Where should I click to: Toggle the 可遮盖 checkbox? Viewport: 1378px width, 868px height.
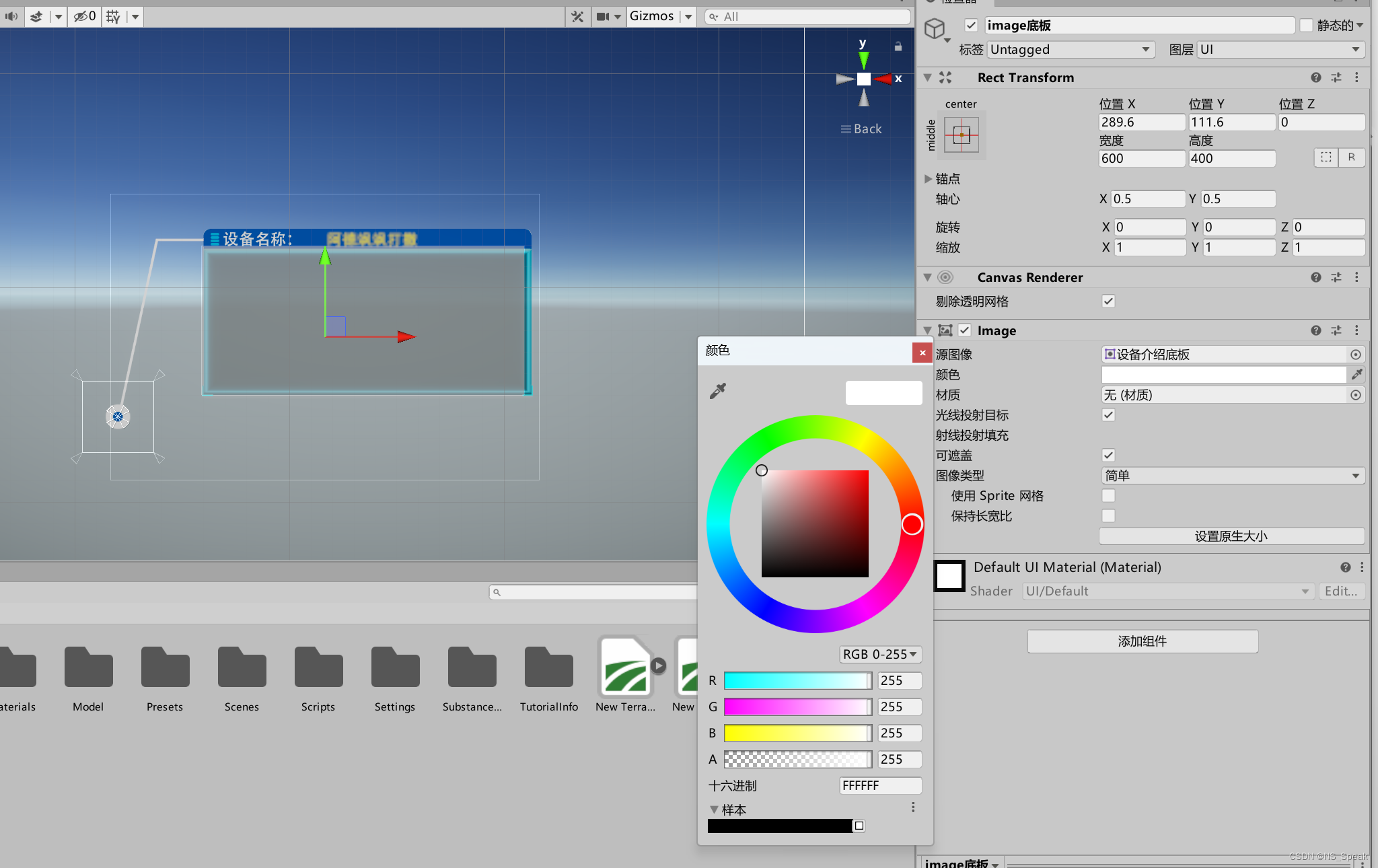pos(1108,456)
